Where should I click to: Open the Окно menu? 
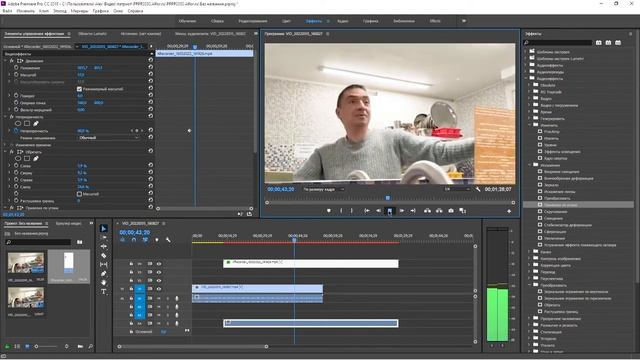tap(118, 11)
